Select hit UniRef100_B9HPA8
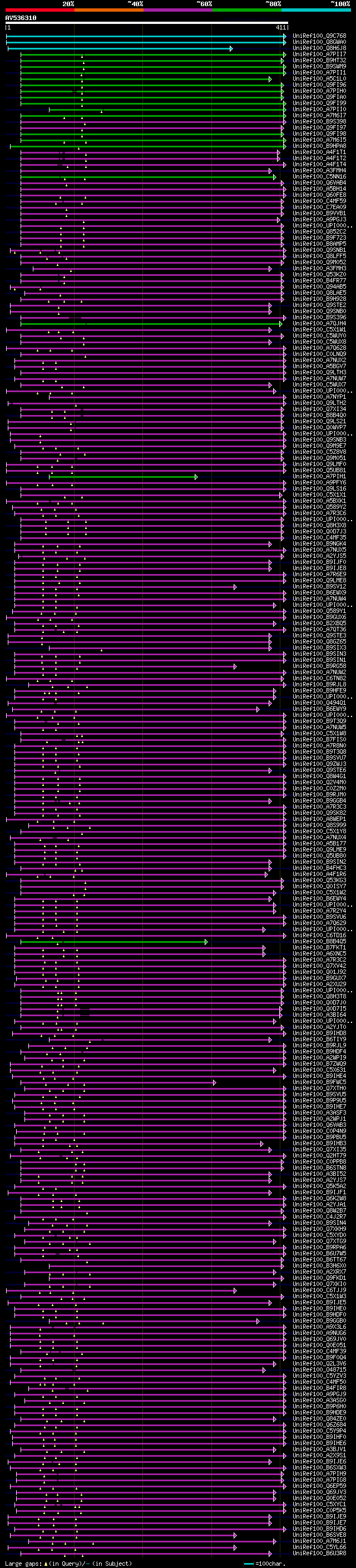Screen dimensions: 356x1568 pyautogui.click(x=319, y=146)
